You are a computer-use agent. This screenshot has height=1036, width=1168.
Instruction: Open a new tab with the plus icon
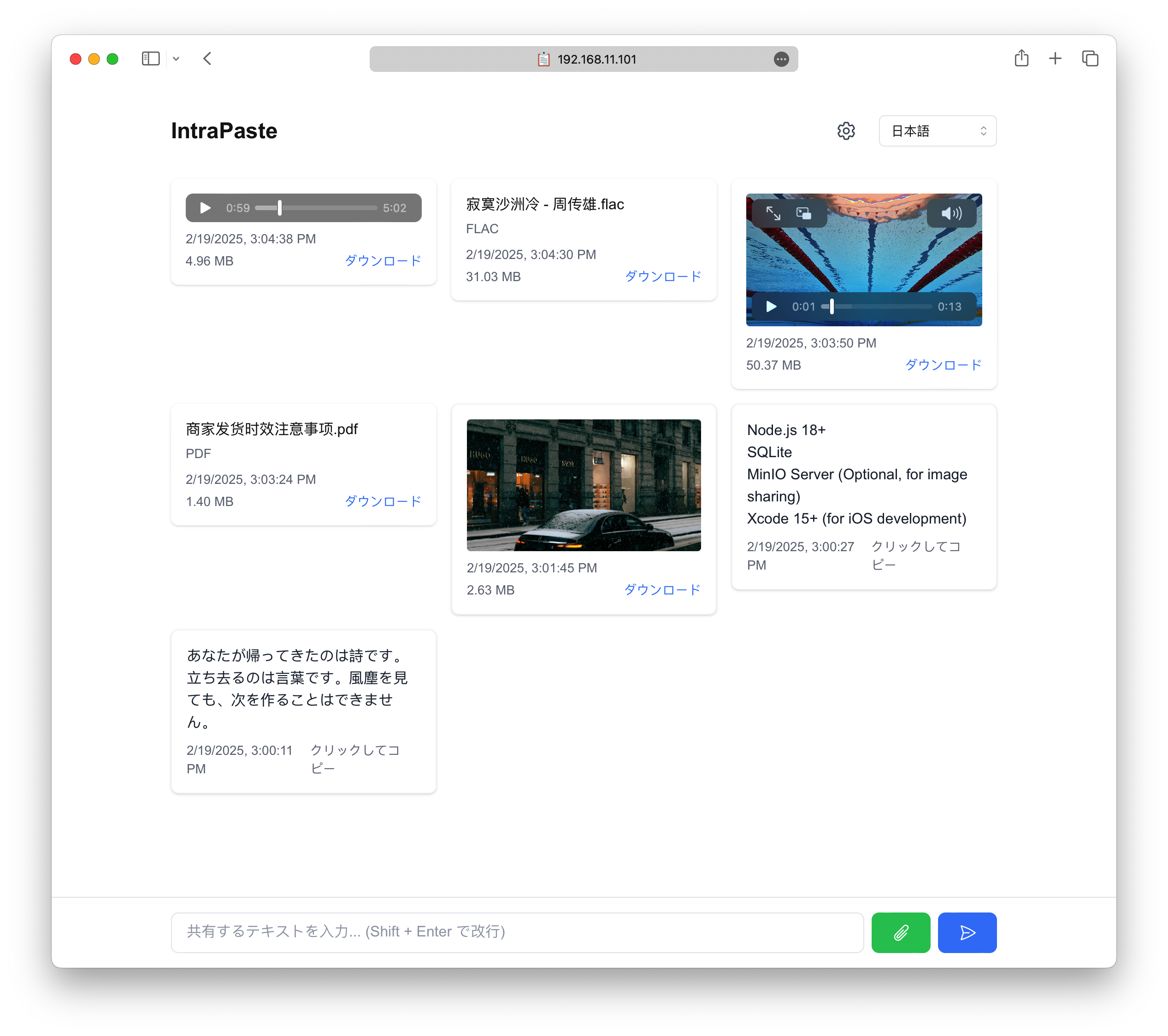coord(1055,58)
